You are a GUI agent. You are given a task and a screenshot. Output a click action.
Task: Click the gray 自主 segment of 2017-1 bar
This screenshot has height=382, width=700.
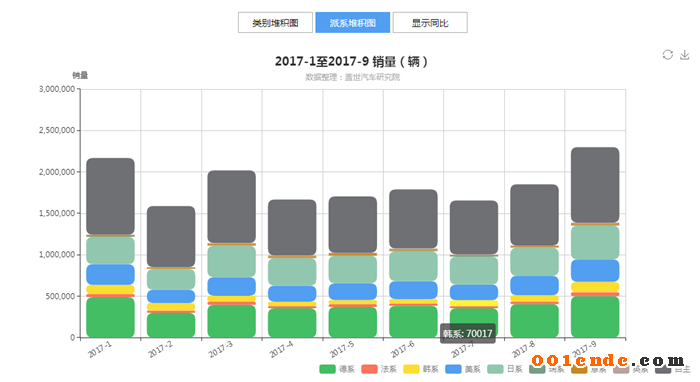[x=110, y=196]
